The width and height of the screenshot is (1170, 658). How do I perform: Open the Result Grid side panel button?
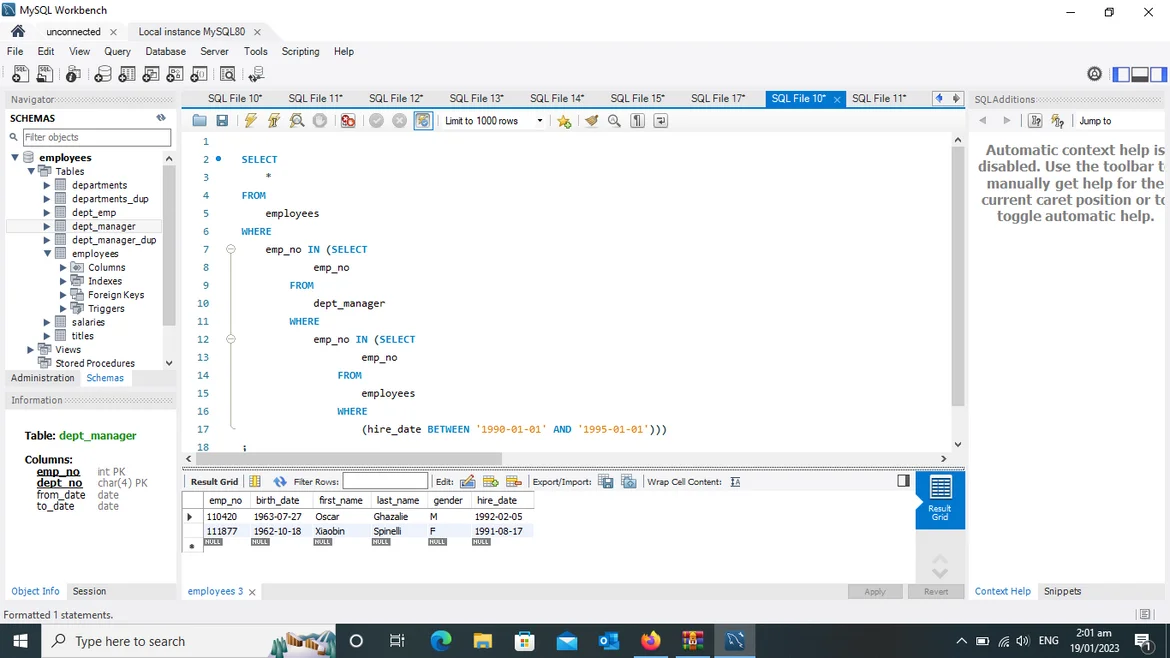pos(939,497)
